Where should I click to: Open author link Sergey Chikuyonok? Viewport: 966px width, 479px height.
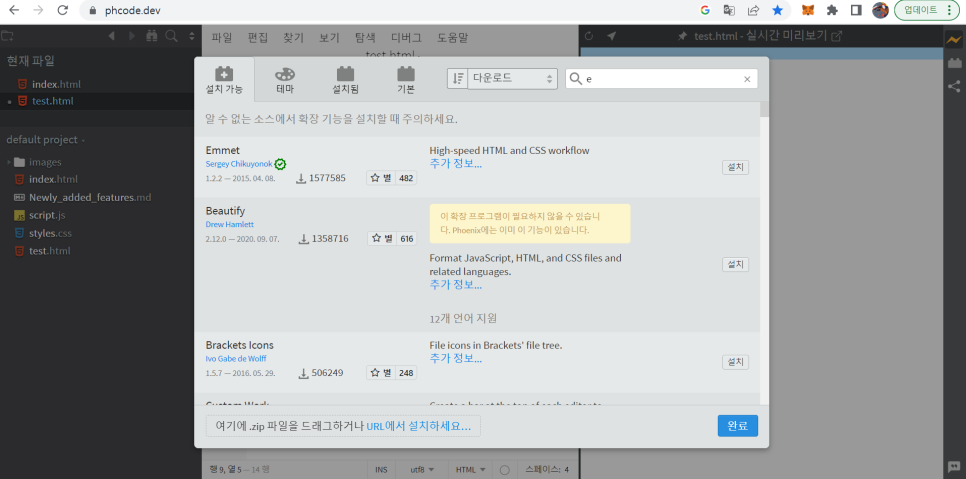[239, 164]
